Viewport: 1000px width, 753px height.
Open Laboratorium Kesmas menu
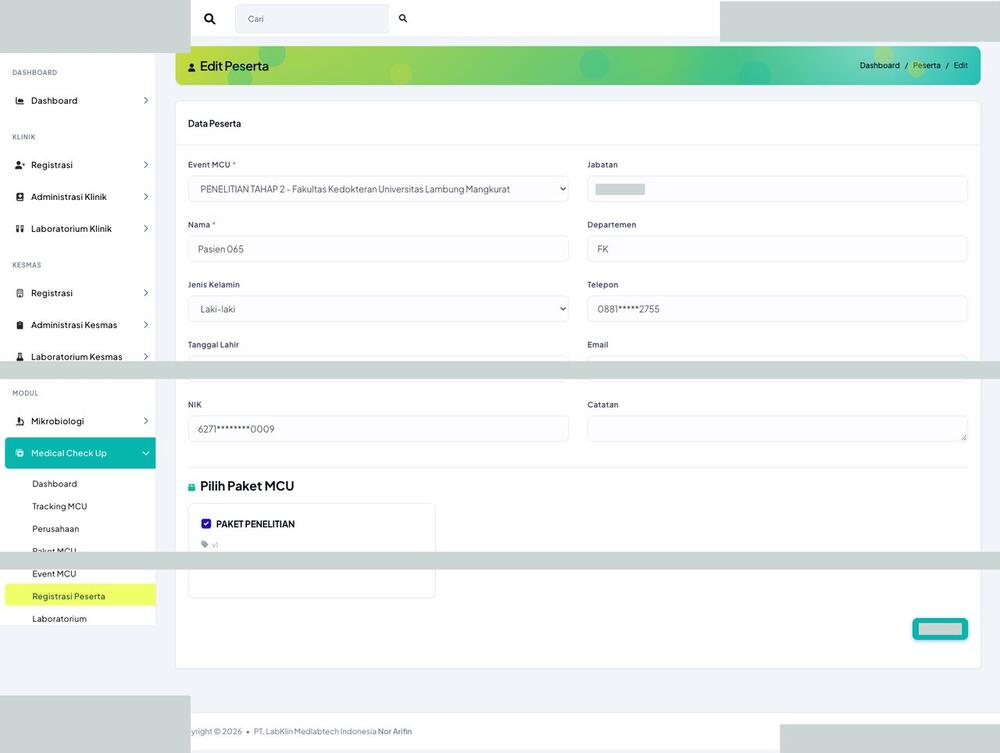(x=80, y=356)
